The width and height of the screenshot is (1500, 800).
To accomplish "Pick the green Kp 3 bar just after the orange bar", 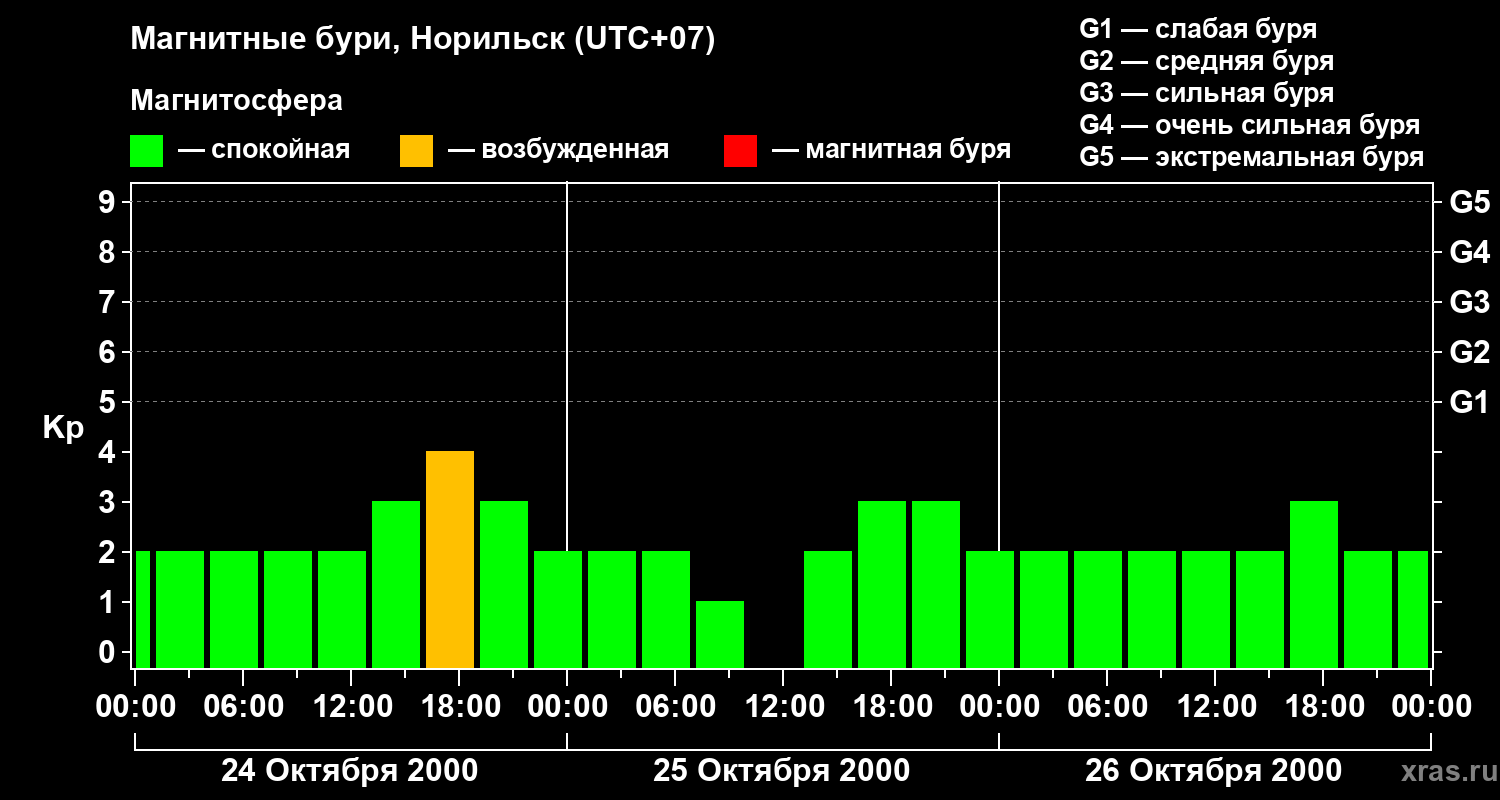I will click(x=504, y=584).
